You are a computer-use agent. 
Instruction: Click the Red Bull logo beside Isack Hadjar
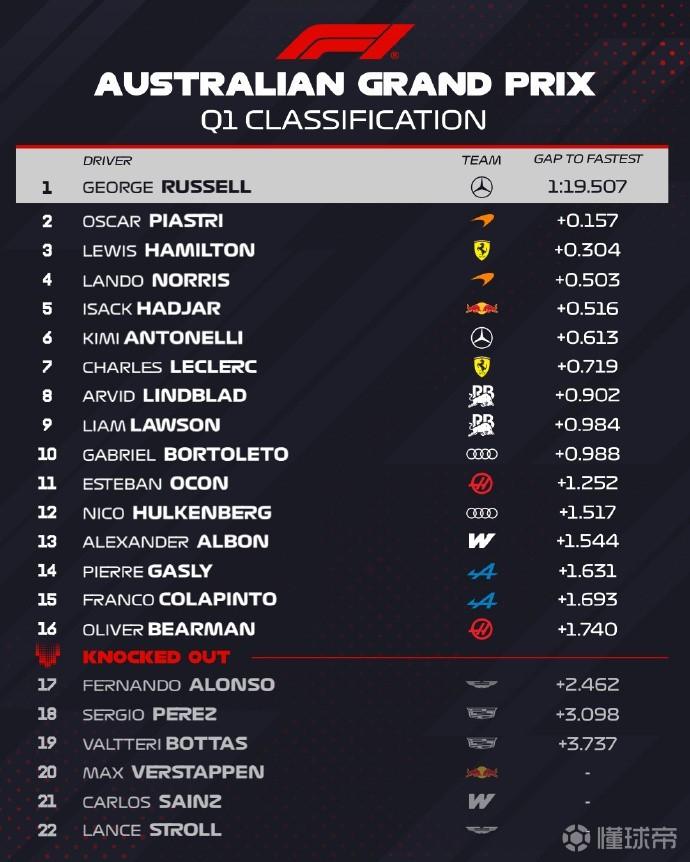click(481, 309)
